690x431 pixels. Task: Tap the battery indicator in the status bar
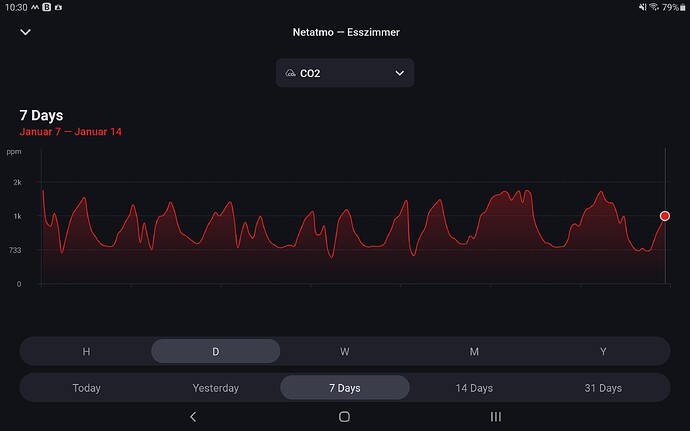click(x=683, y=7)
